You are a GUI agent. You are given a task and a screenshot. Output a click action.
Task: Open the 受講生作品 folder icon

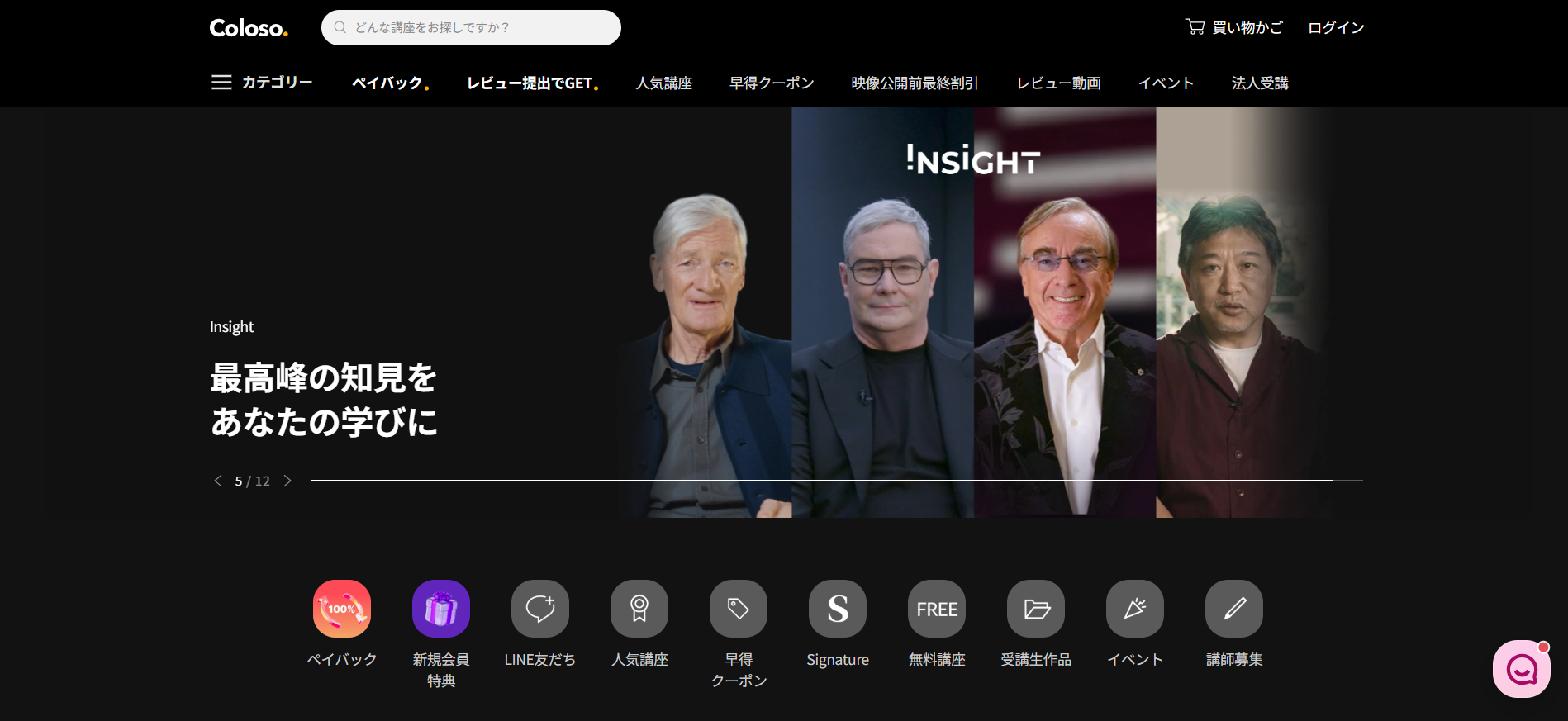pos(1035,609)
